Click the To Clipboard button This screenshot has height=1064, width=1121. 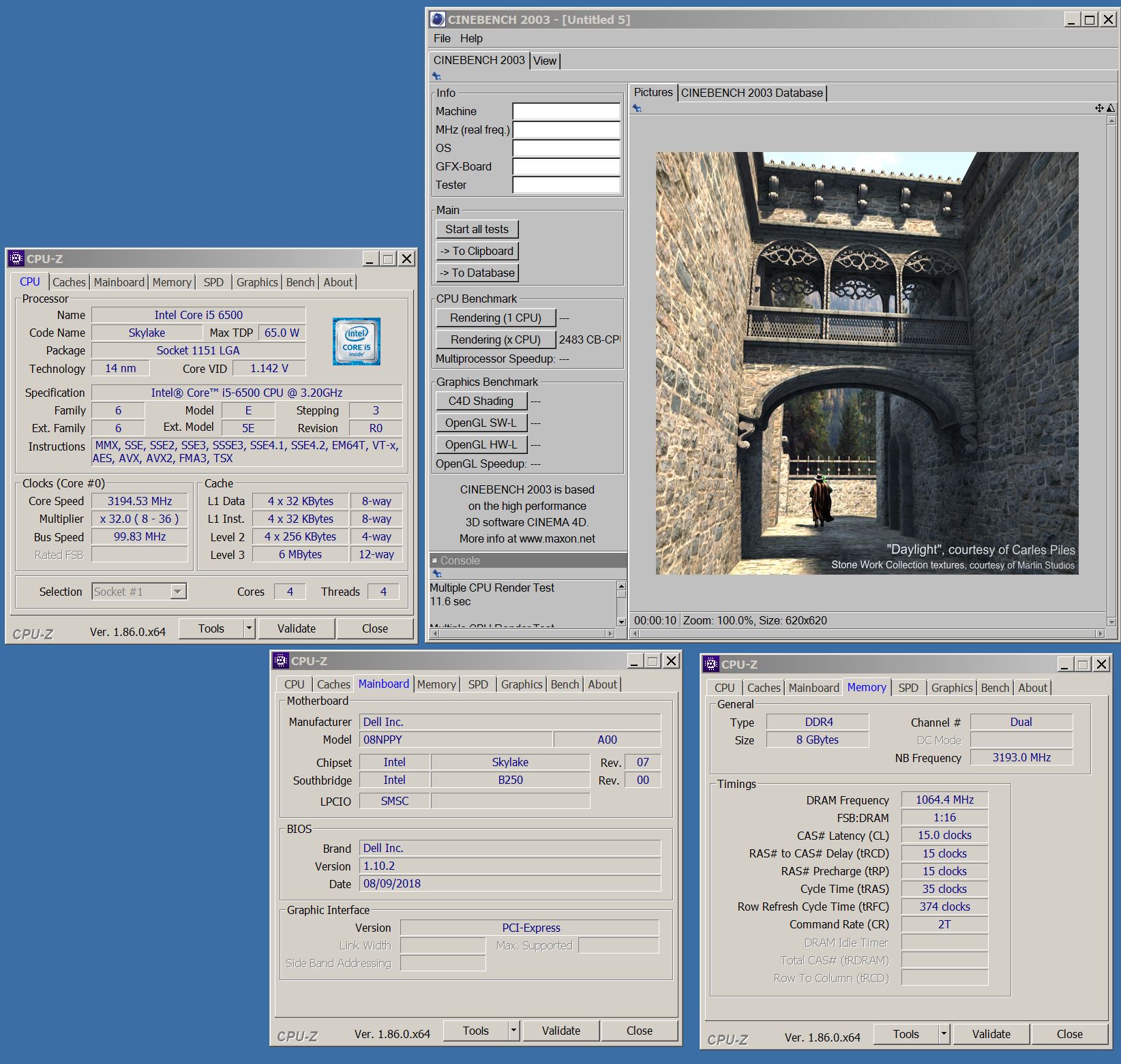click(477, 251)
